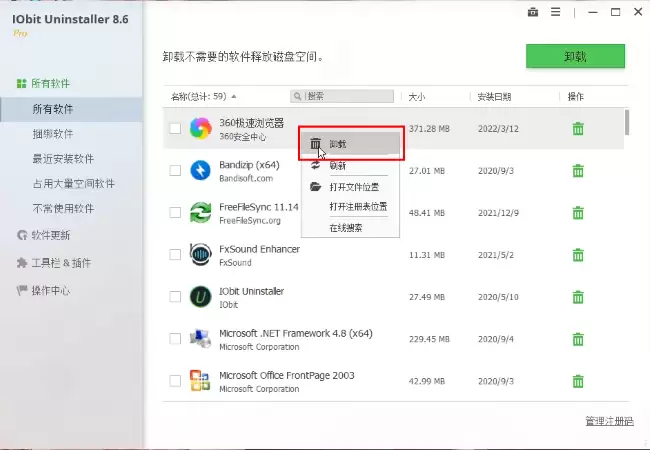Click the trash icon in context menu 卸载

pos(315,143)
